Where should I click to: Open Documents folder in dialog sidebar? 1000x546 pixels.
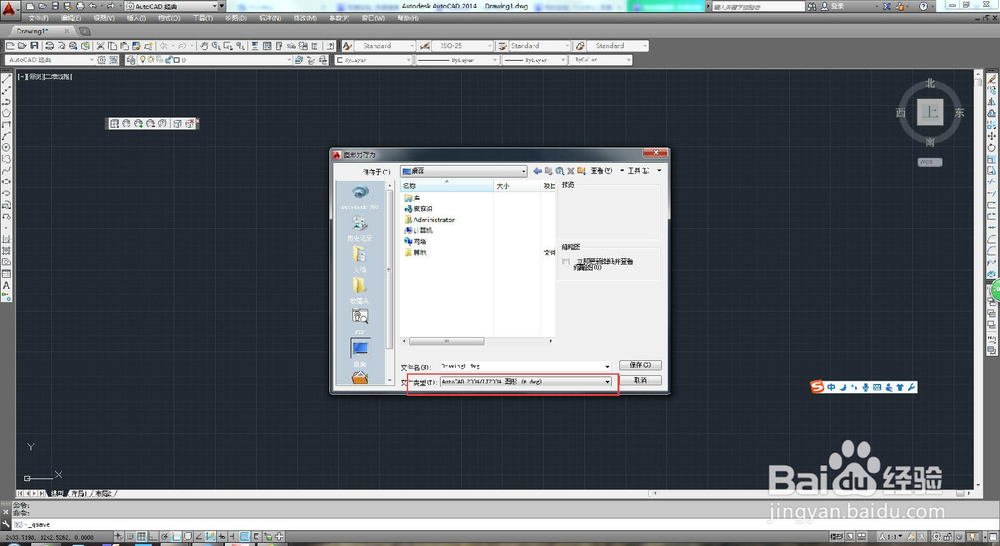coord(360,259)
